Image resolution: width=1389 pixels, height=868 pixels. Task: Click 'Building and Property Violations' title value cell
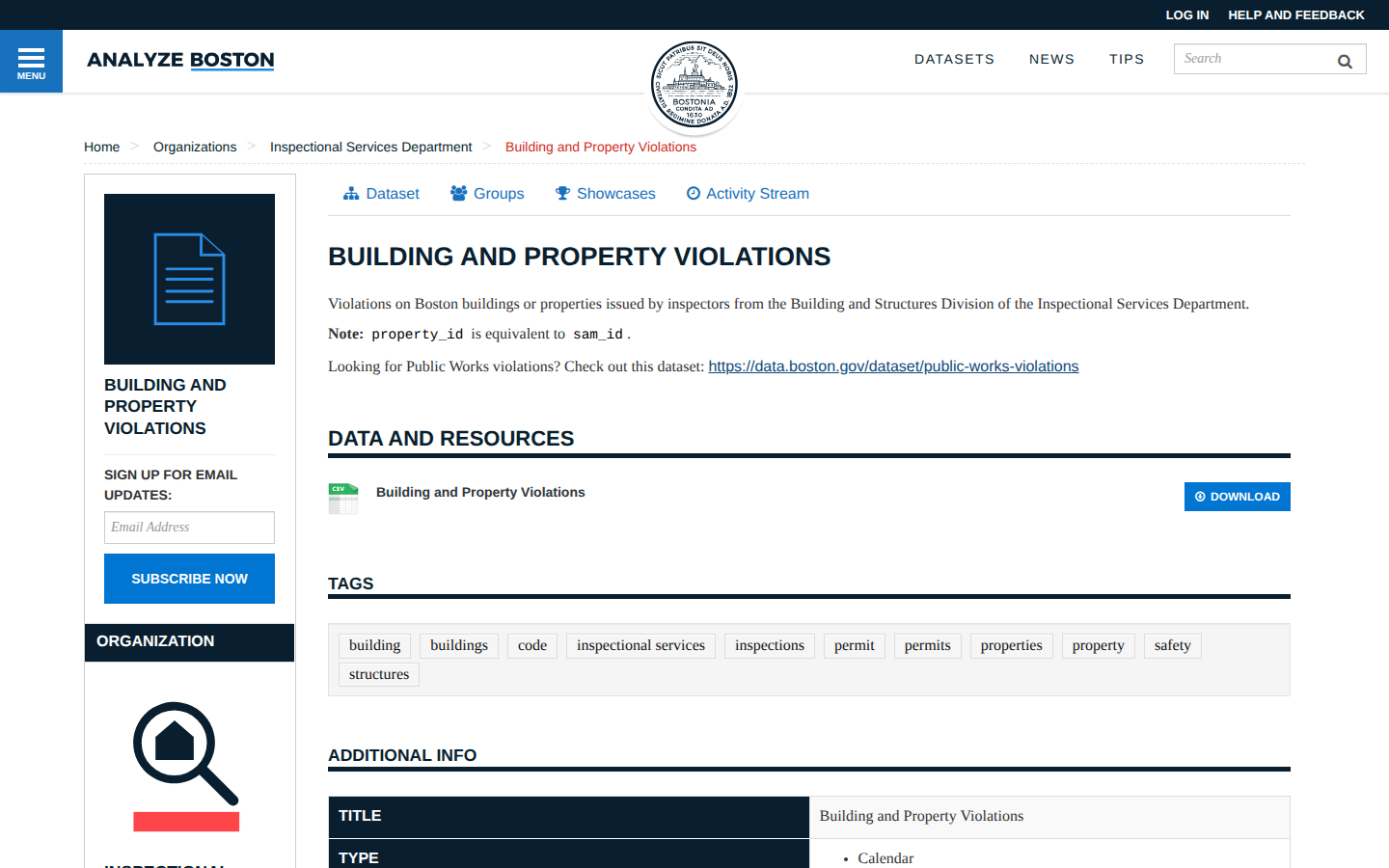coord(1049,816)
